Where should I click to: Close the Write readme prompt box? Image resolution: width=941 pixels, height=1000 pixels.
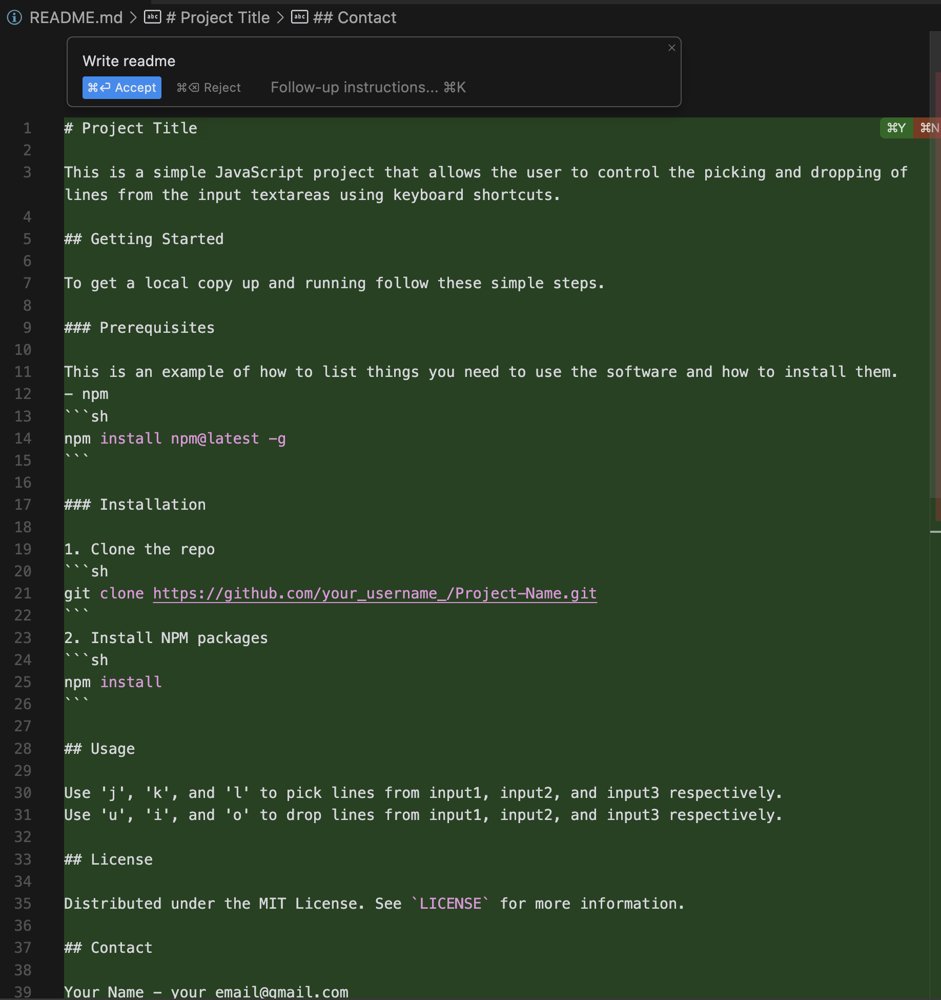pyautogui.click(x=672, y=48)
